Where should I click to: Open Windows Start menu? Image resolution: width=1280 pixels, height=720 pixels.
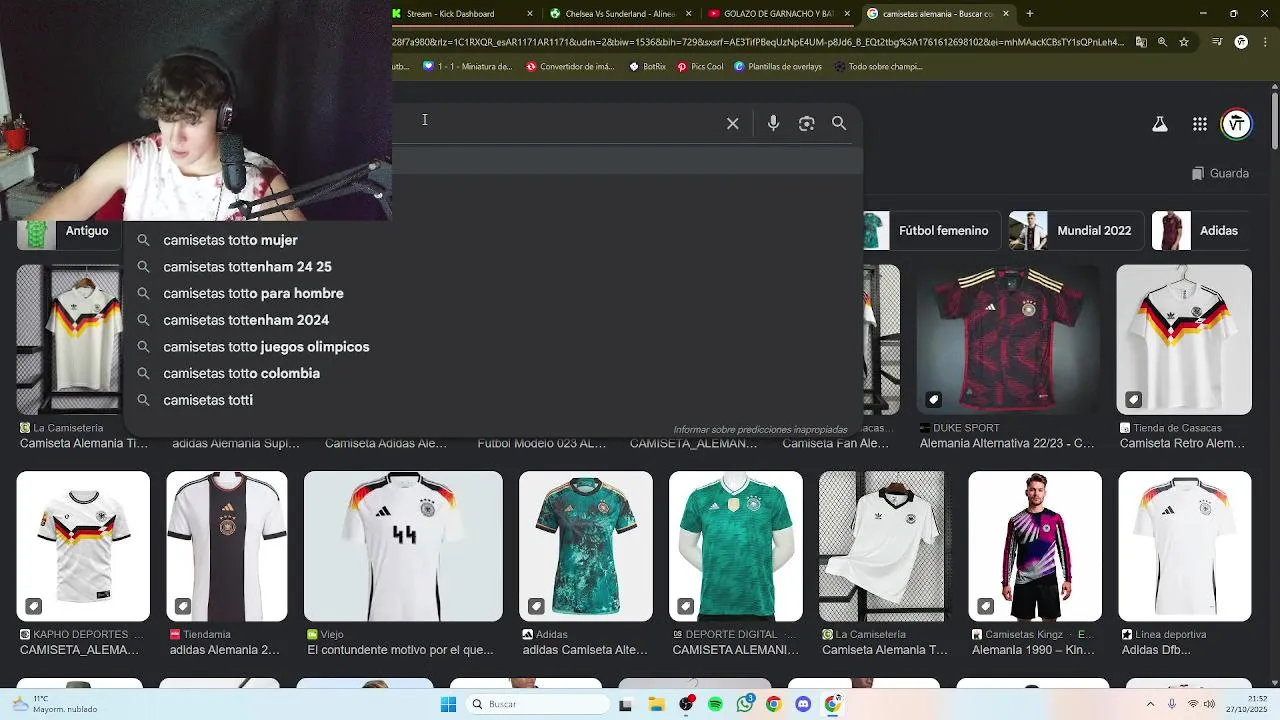click(x=448, y=704)
